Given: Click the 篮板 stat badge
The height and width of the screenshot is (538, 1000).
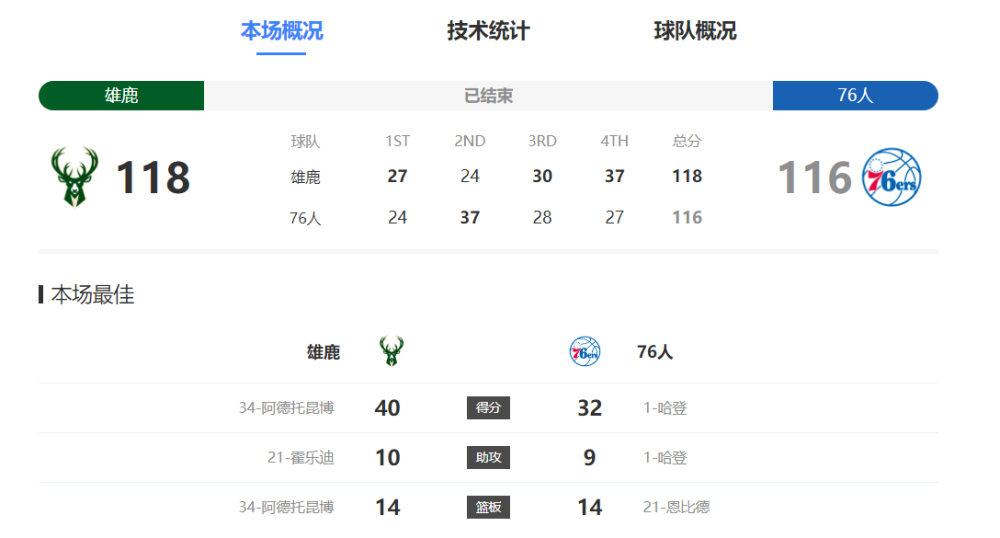Looking at the screenshot, I should pos(488,507).
